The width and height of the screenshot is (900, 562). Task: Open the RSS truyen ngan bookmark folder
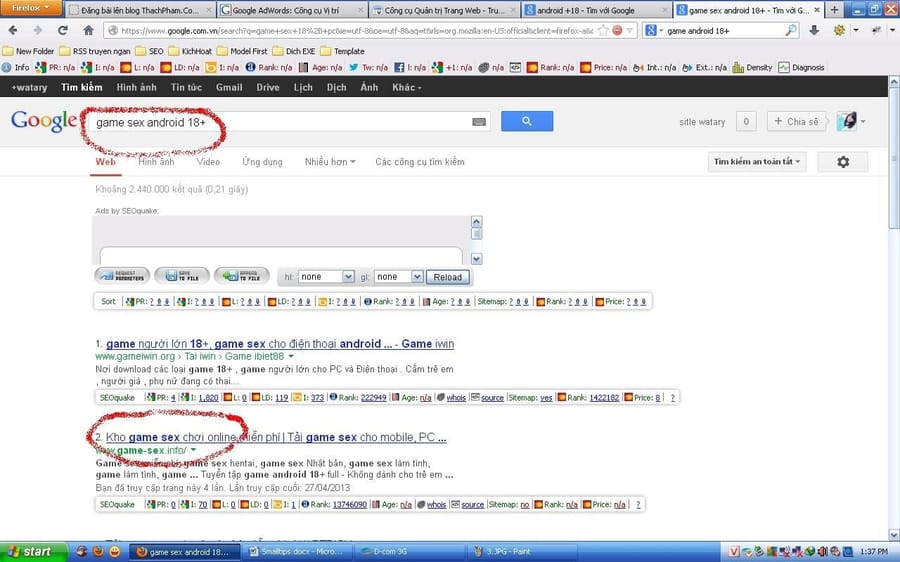tap(95, 51)
